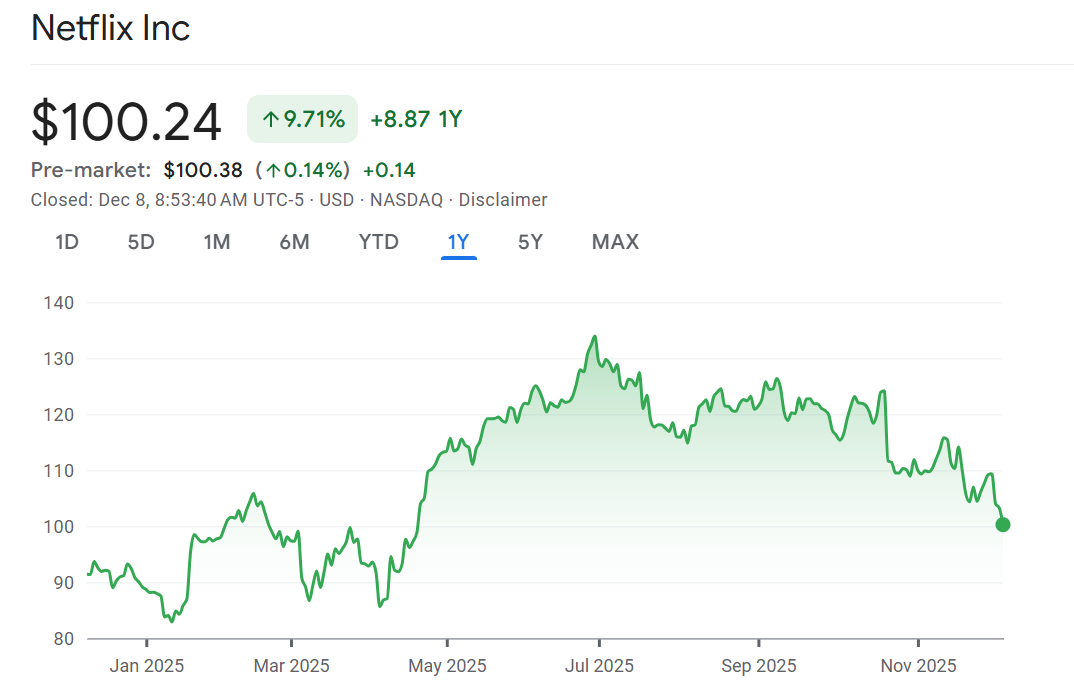Click the pre-market price $100.38
The width and height of the screenshot is (1074, 697).
203,170
